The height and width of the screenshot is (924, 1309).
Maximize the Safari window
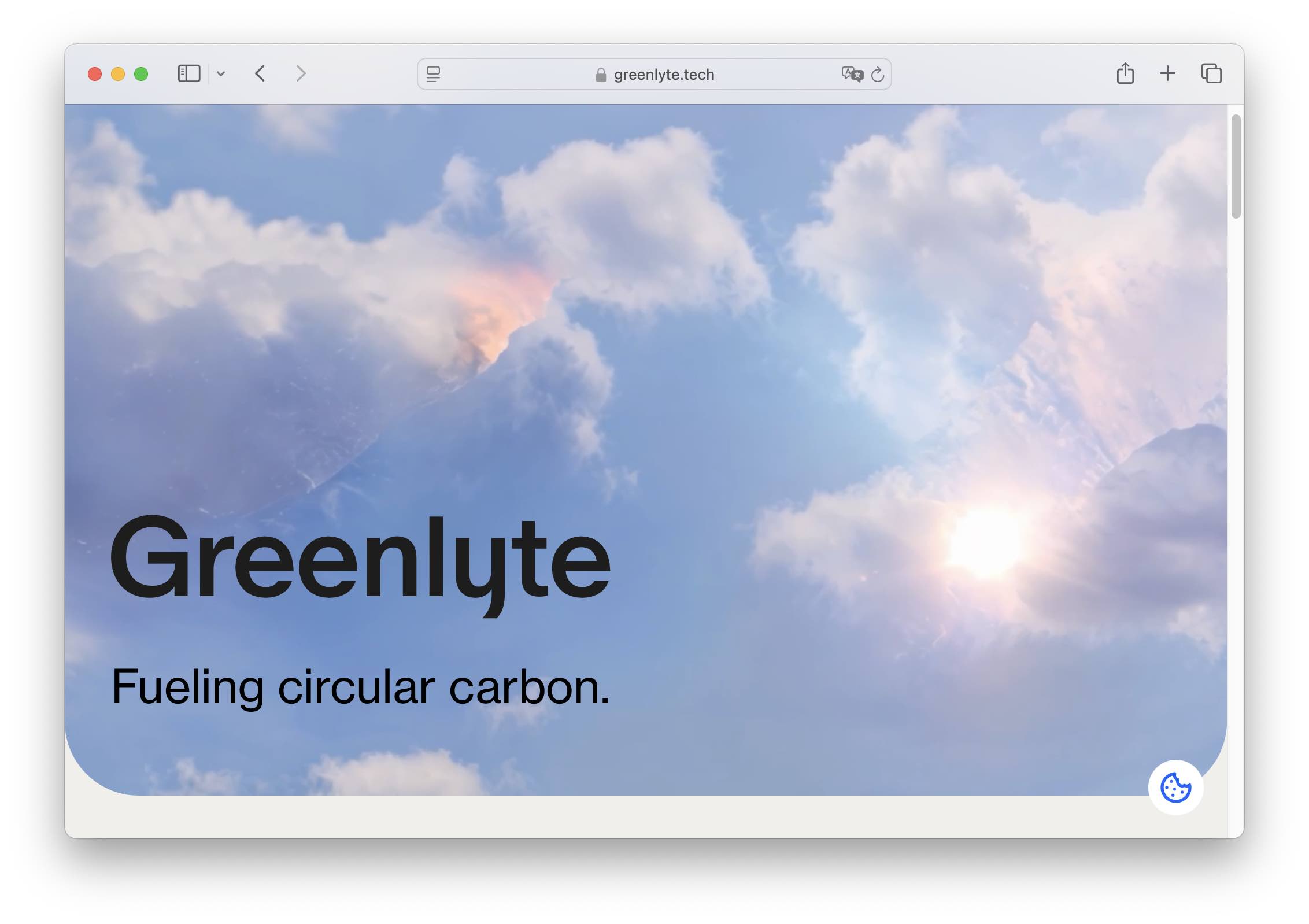coord(141,74)
